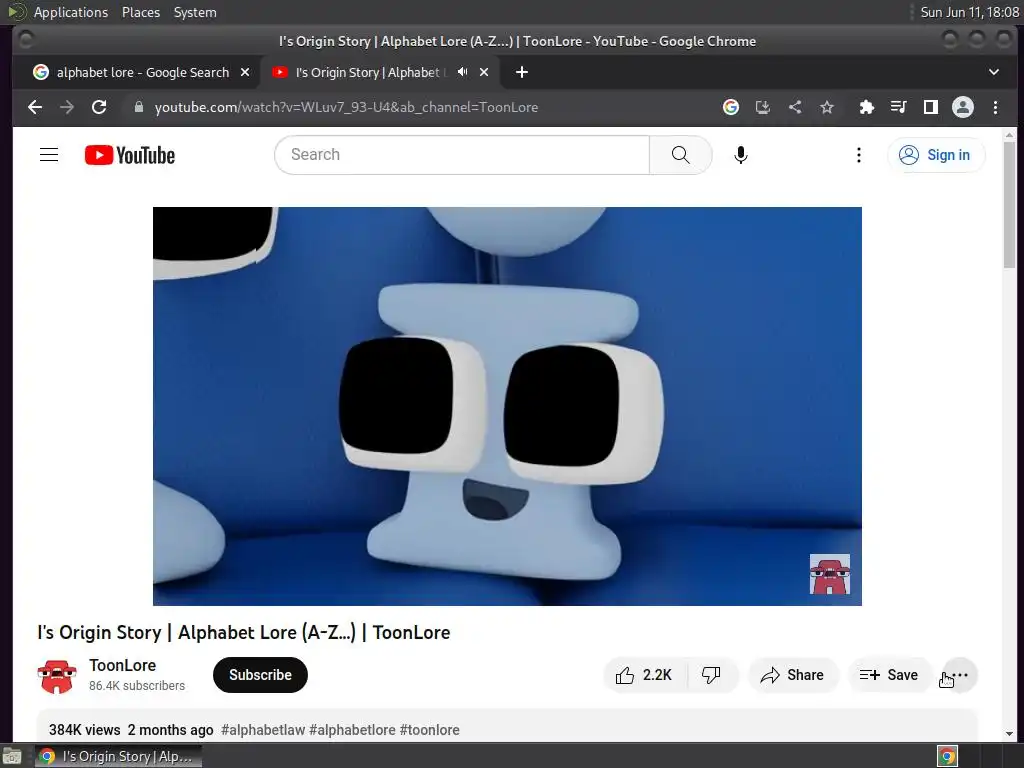Open the Chrome three-dot menu

[995, 107]
